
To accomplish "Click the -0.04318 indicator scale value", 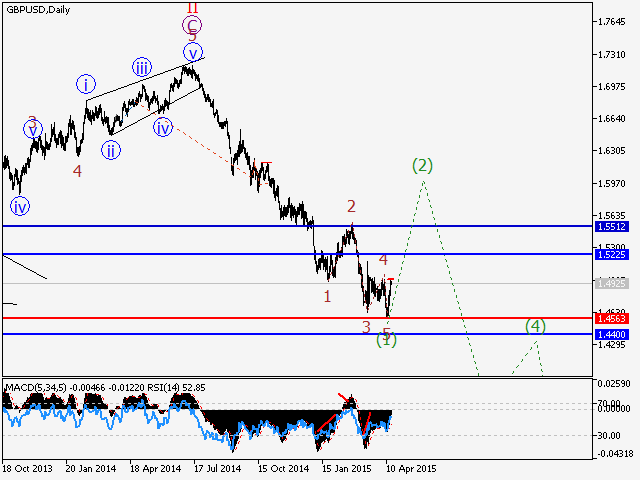I will point(614,453).
